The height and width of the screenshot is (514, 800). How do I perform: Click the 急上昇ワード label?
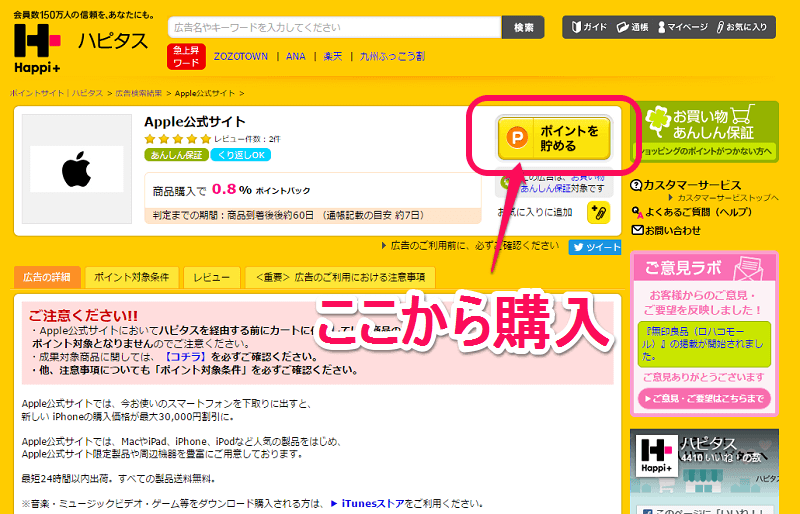186,57
